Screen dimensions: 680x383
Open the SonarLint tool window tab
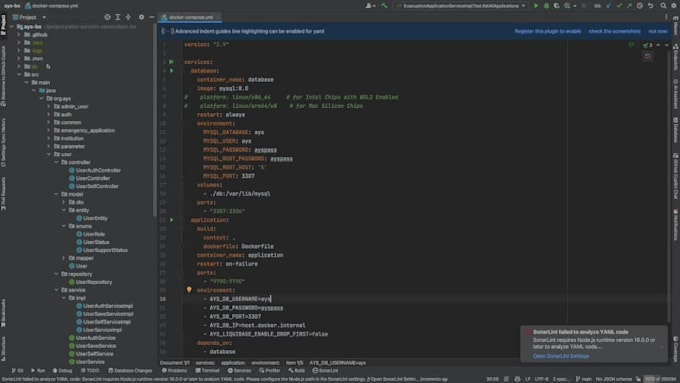[x=325, y=370]
